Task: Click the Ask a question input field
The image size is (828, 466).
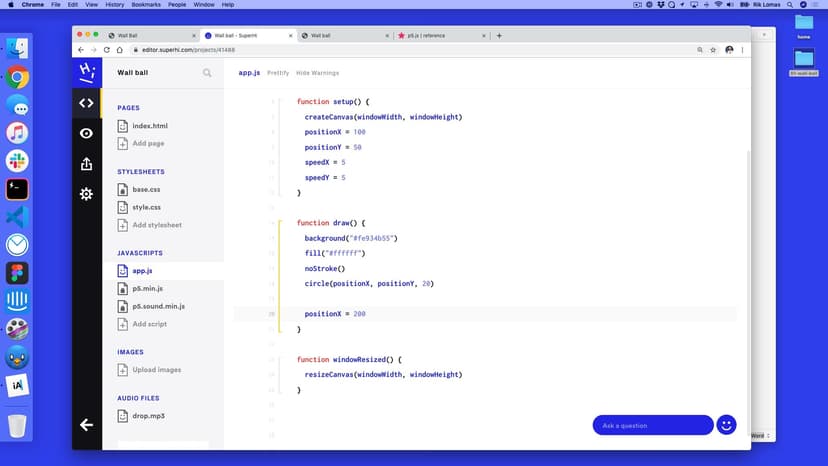Action: pyautogui.click(x=652, y=425)
